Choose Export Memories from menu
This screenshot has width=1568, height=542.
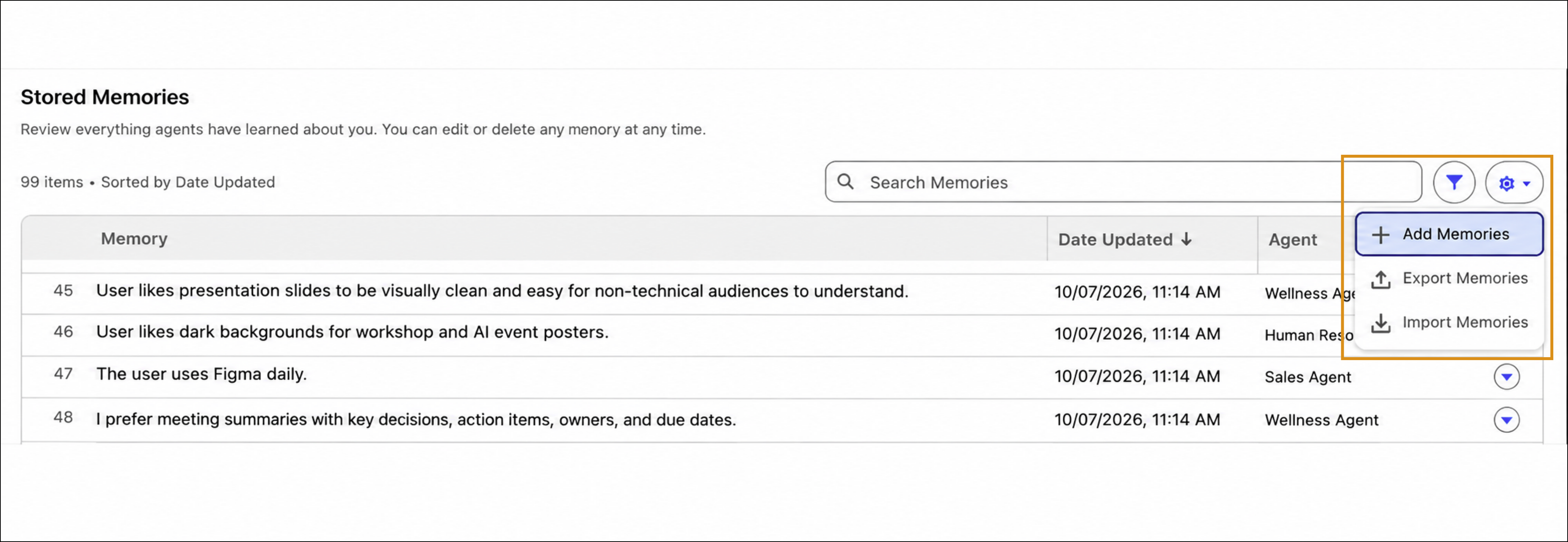click(x=1449, y=278)
